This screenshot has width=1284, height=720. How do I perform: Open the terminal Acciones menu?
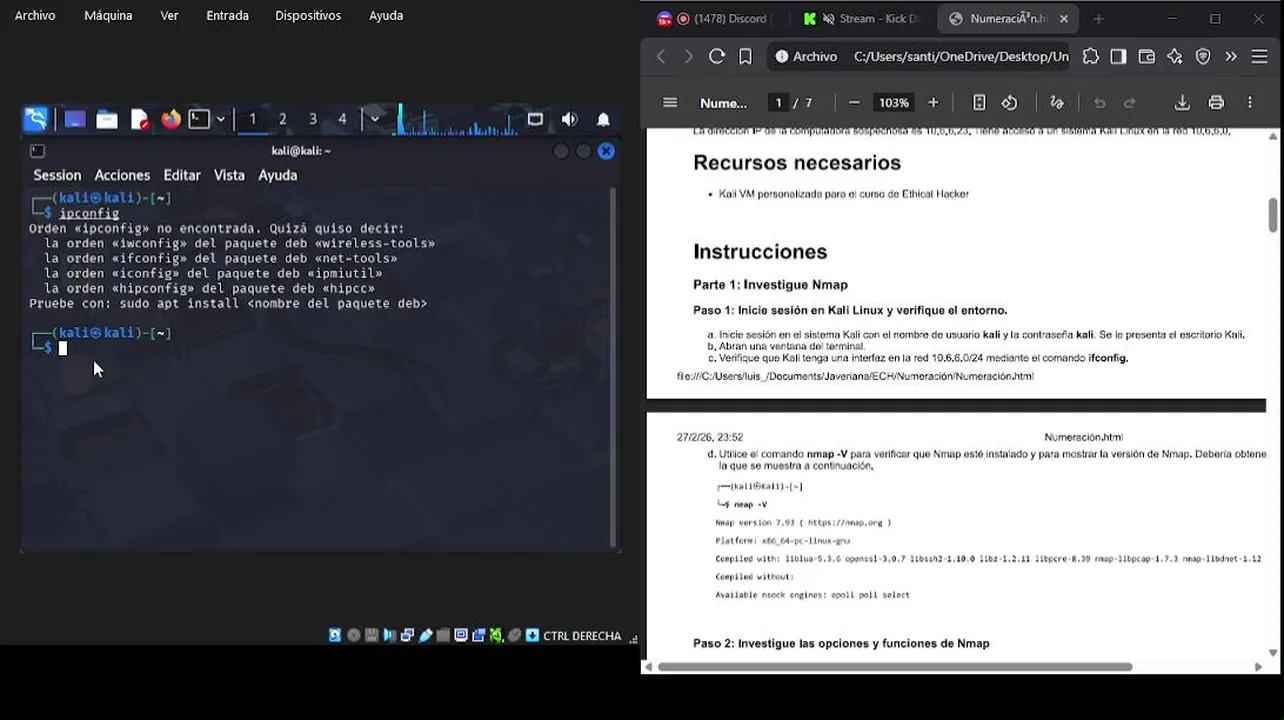coord(122,175)
